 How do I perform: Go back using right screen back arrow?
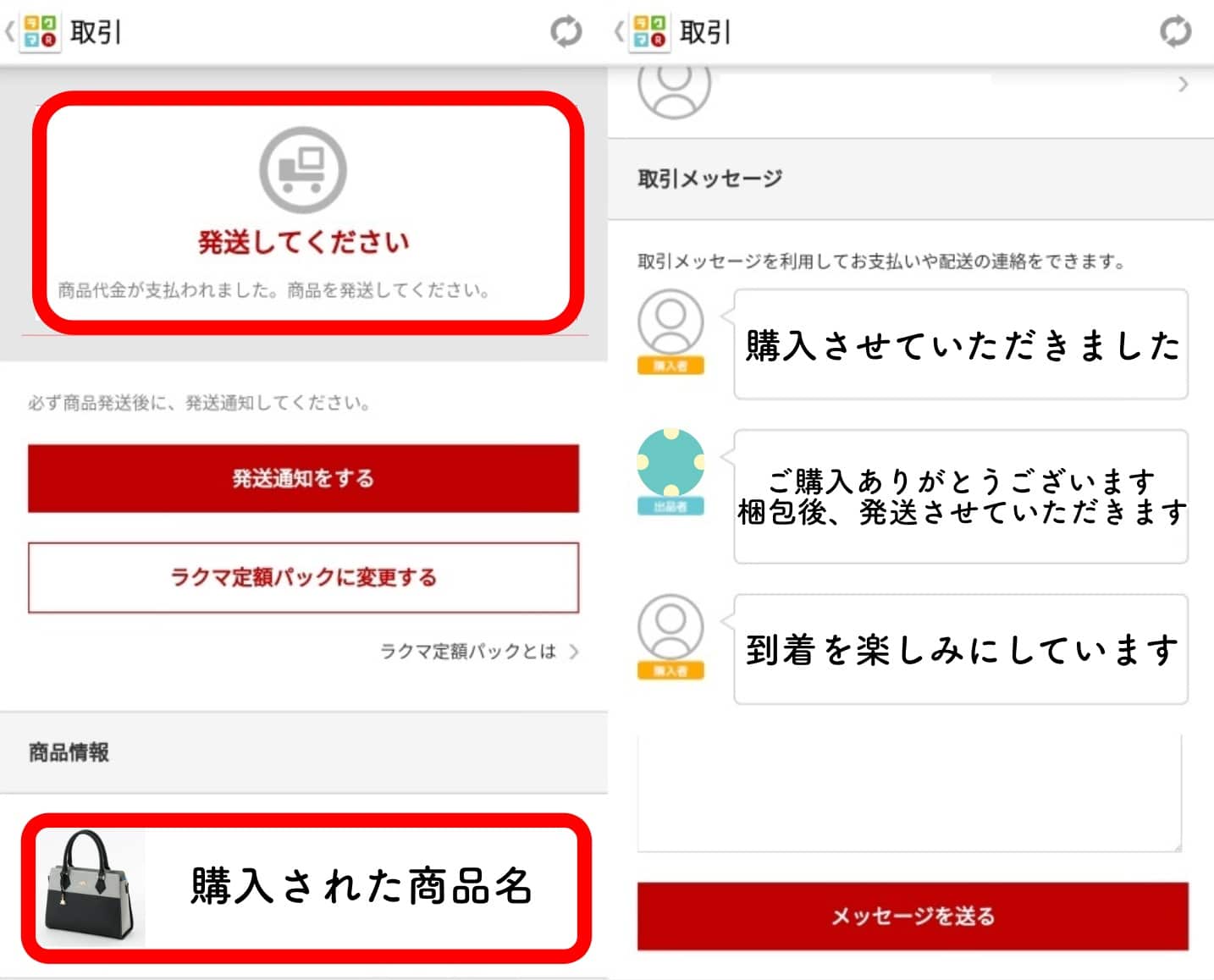click(x=619, y=32)
